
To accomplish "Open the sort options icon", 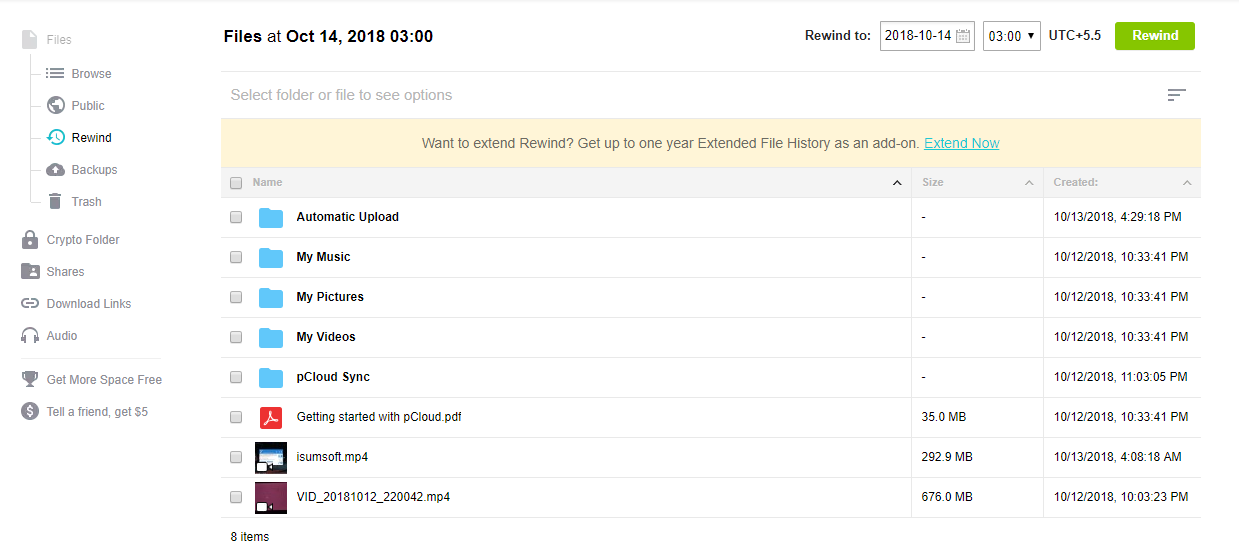I will tap(1176, 95).
